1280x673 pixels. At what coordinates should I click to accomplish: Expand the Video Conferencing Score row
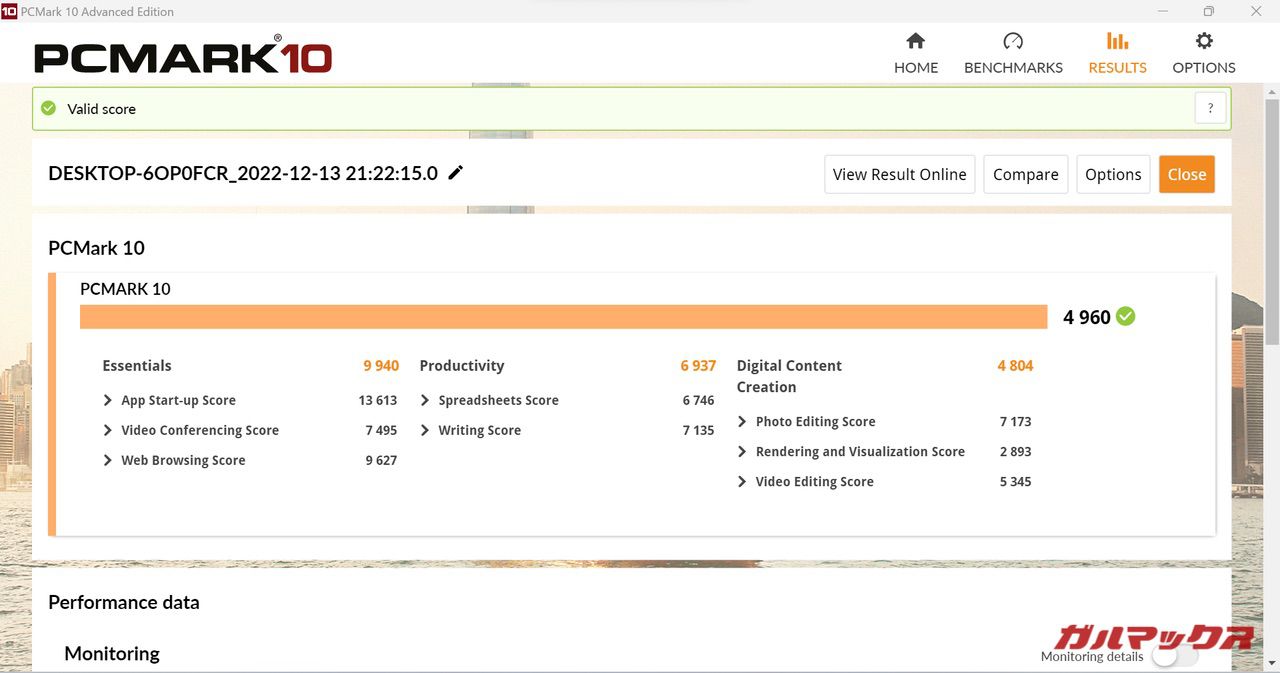108,430
